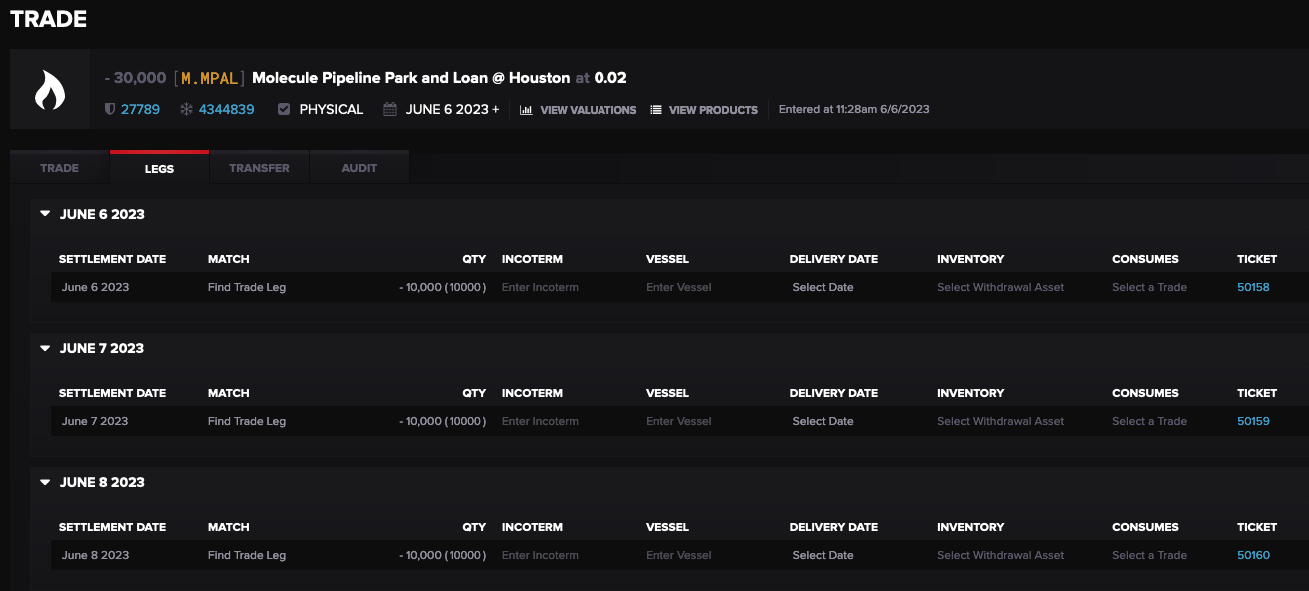Click the flame commodity icon
The height and width of the screenshot is (591, 1309).
[x=49, y=90]
